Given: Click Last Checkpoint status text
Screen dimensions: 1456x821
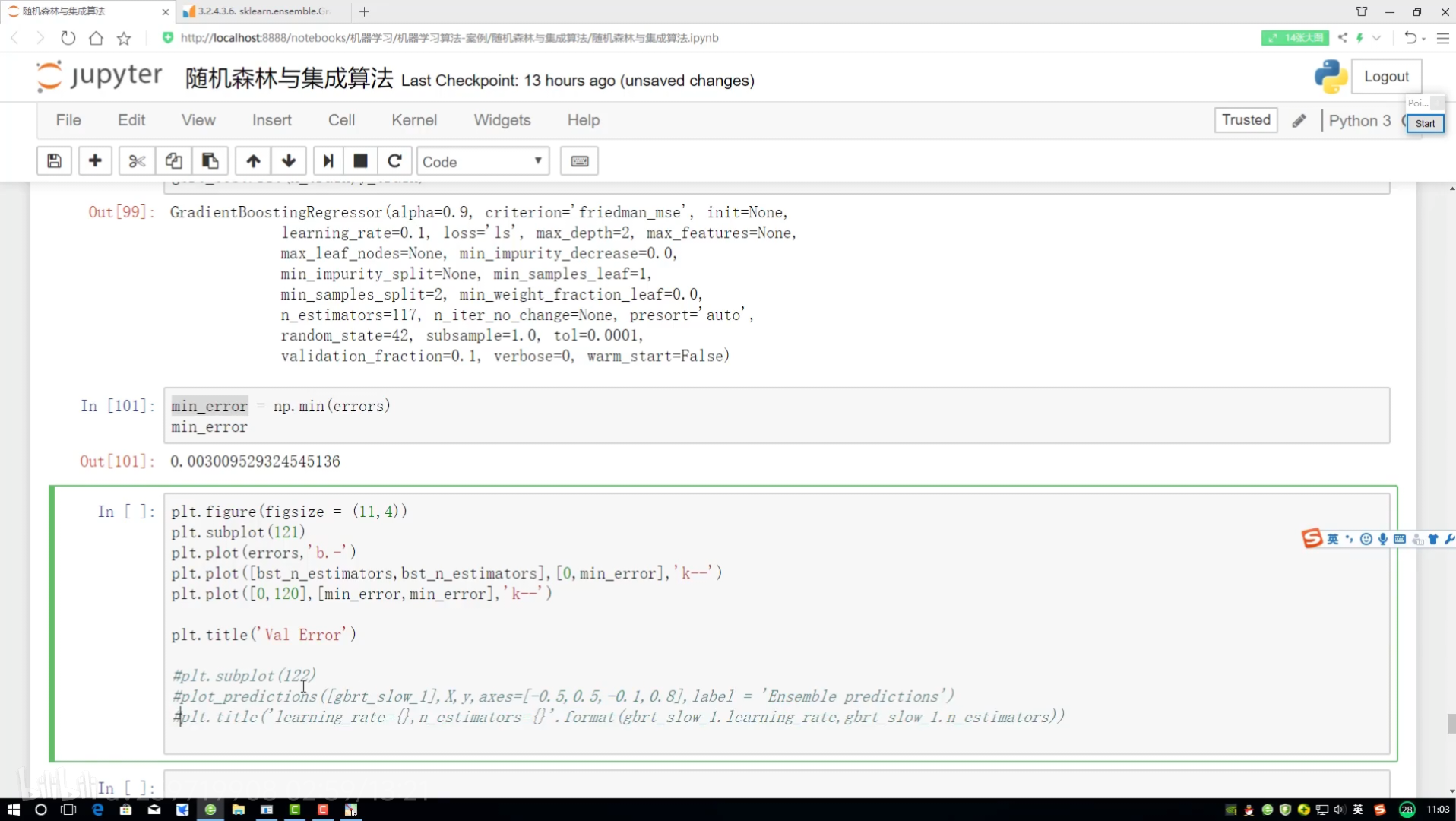Looking at the screenshot, I should 578,81.
